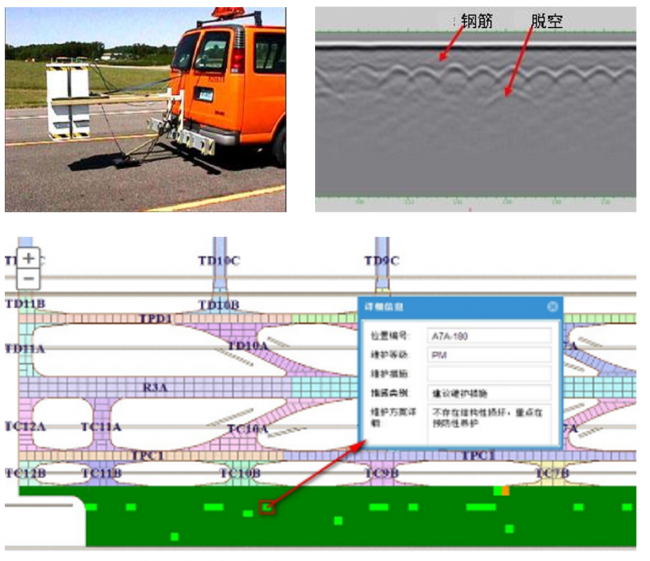Screen dimensions: 650x561
Task: Select the red-outlined cell on green runway
Action: click(x=266, y=507)
